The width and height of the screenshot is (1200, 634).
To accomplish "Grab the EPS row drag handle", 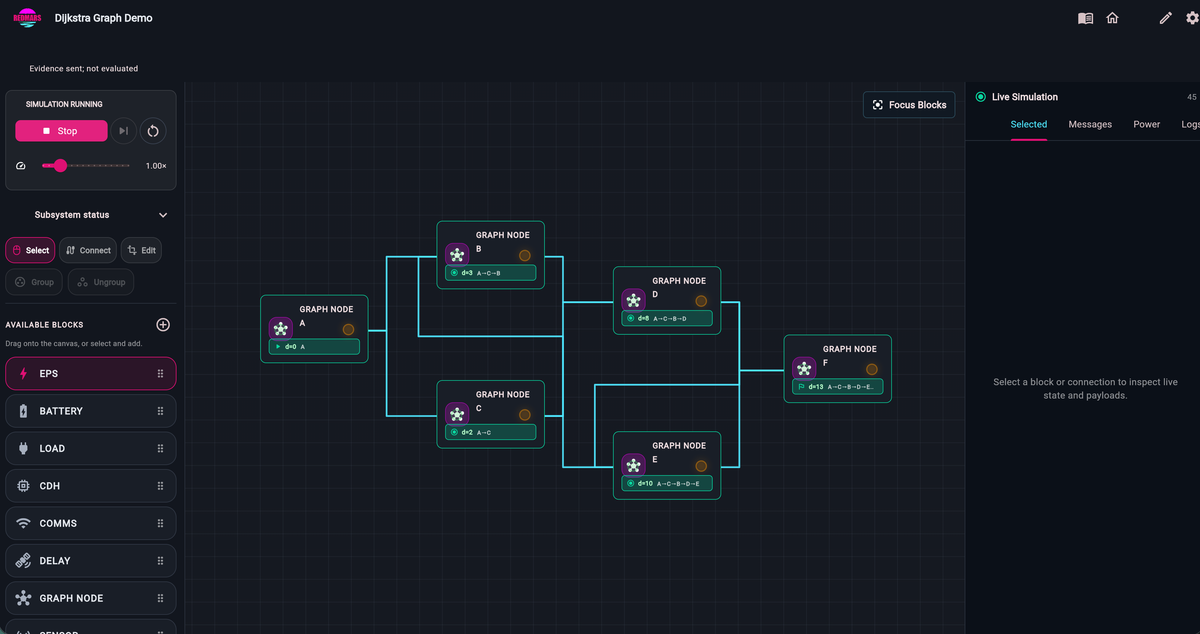I will tap(160, 374).
